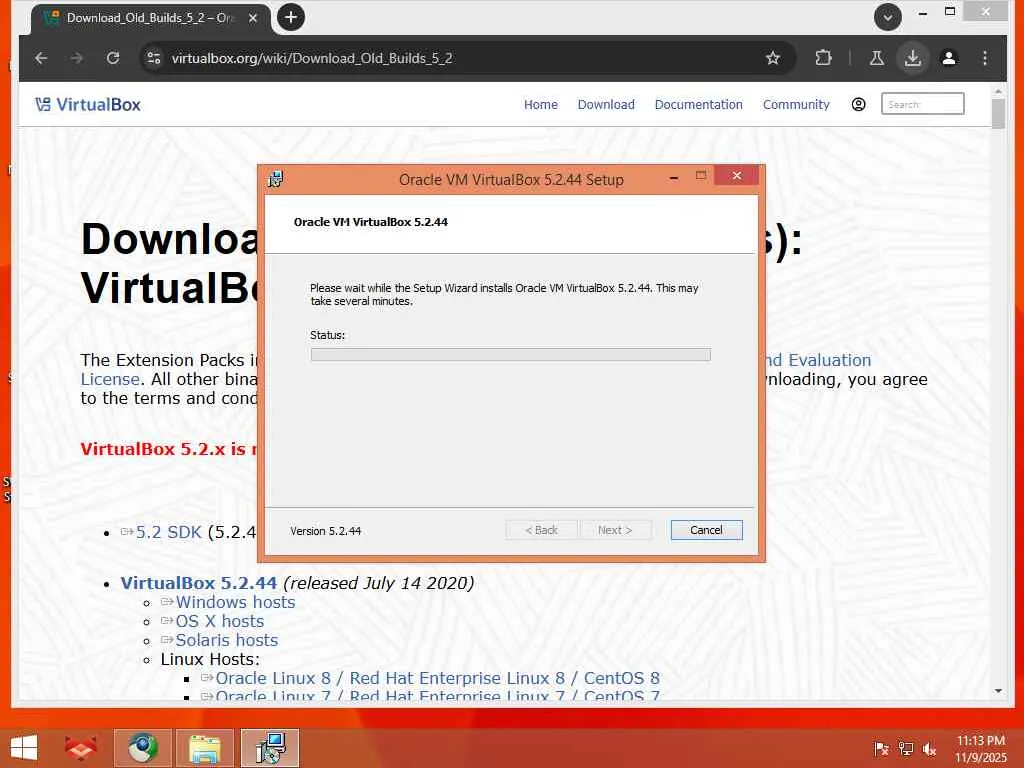Screen dimensions: 1024x768
Task: Open account icon on VirtualBox site
Action: 858,104
